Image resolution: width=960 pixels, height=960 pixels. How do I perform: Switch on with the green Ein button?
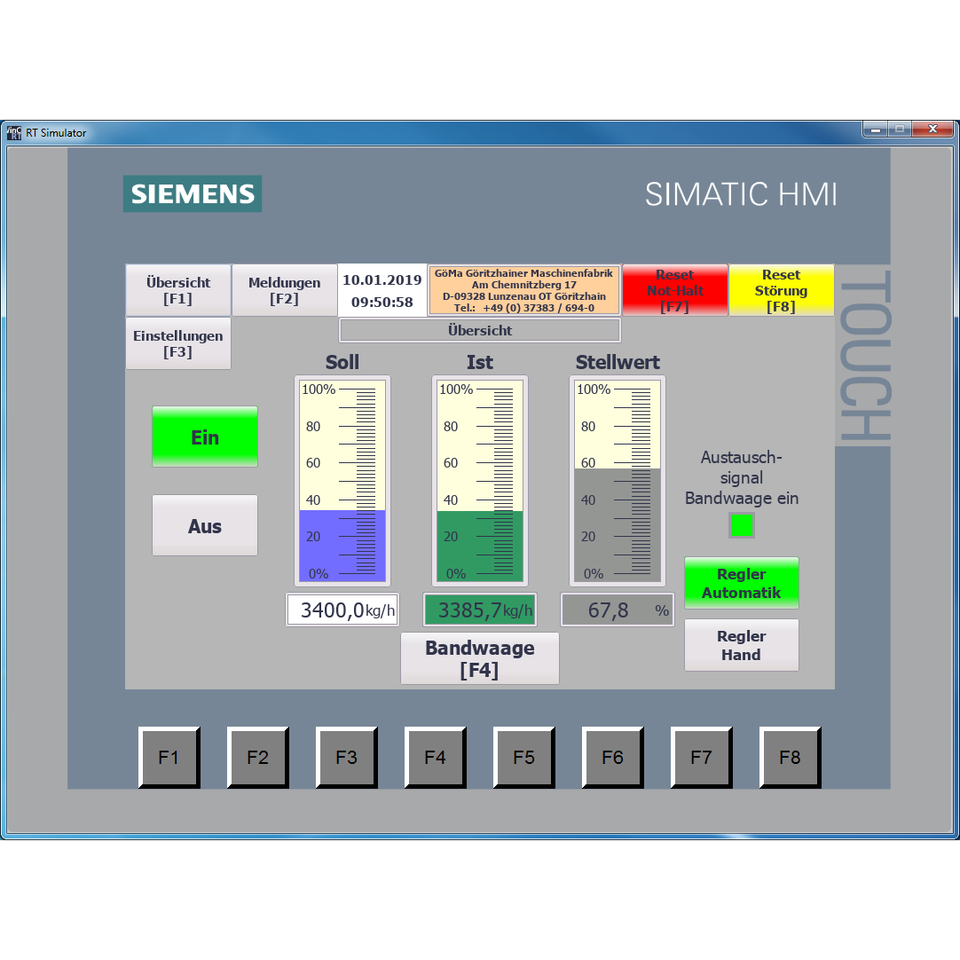click(x=205, y=437)
